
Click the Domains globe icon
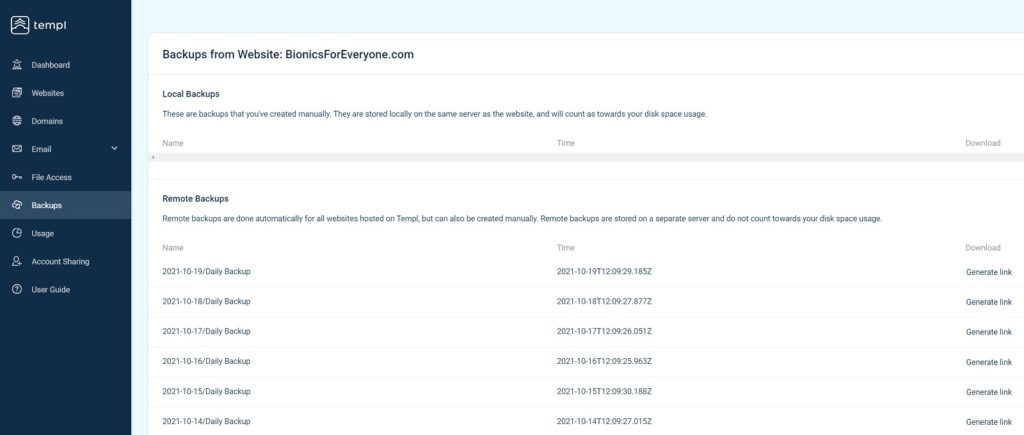17,121
